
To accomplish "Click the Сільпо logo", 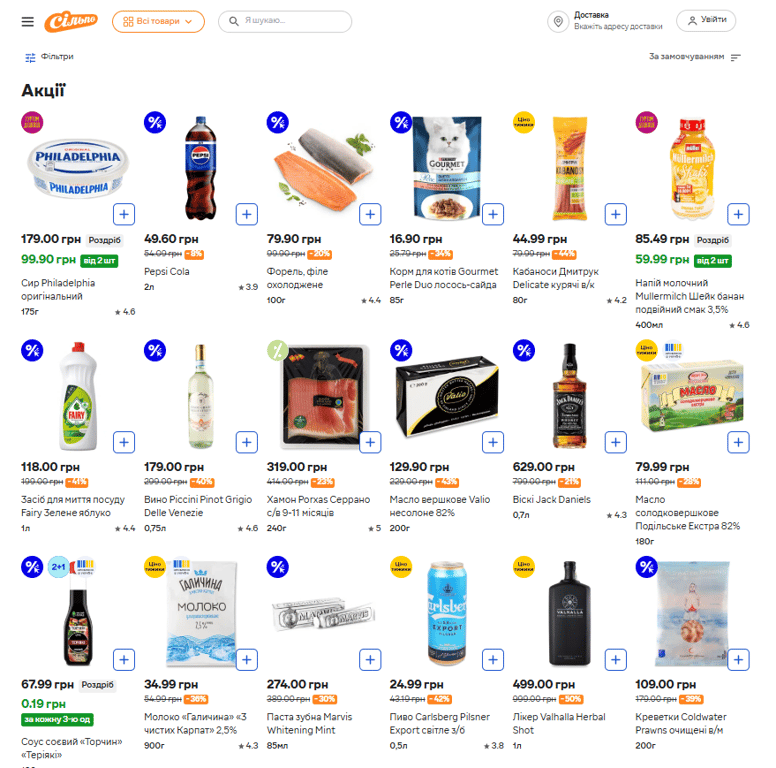I will [x=79, y=21].
